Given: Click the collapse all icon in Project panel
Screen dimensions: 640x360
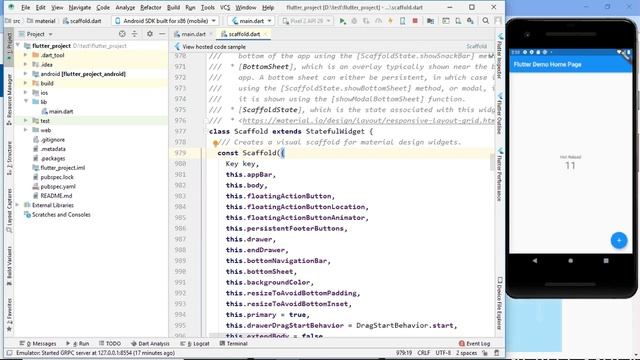Looking at the screenshot, I should click(x=134, y=34).
